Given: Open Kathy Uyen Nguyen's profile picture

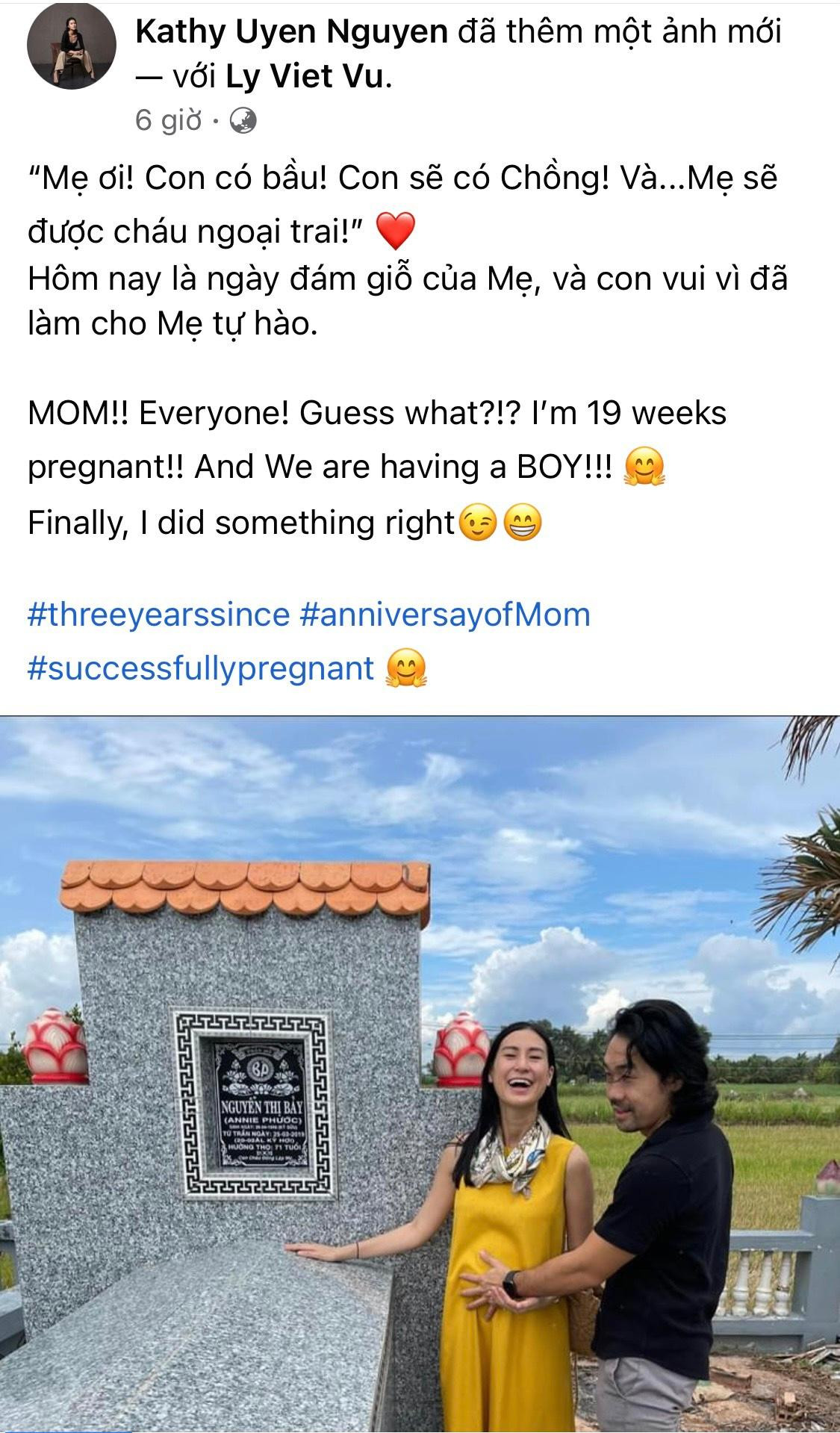Looking at the screenshot, I should pyautogui.click(x=72, y=52).
